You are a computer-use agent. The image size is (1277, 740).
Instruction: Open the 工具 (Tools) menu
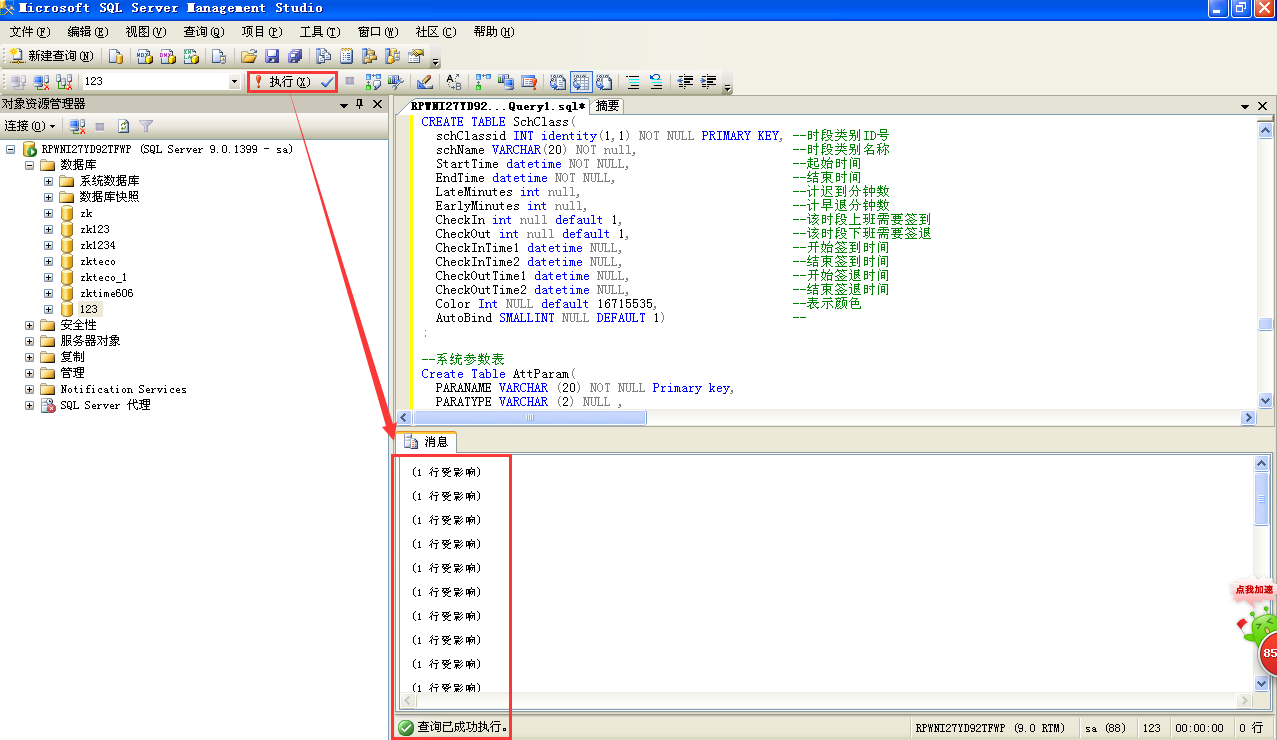tap(319, 32)
